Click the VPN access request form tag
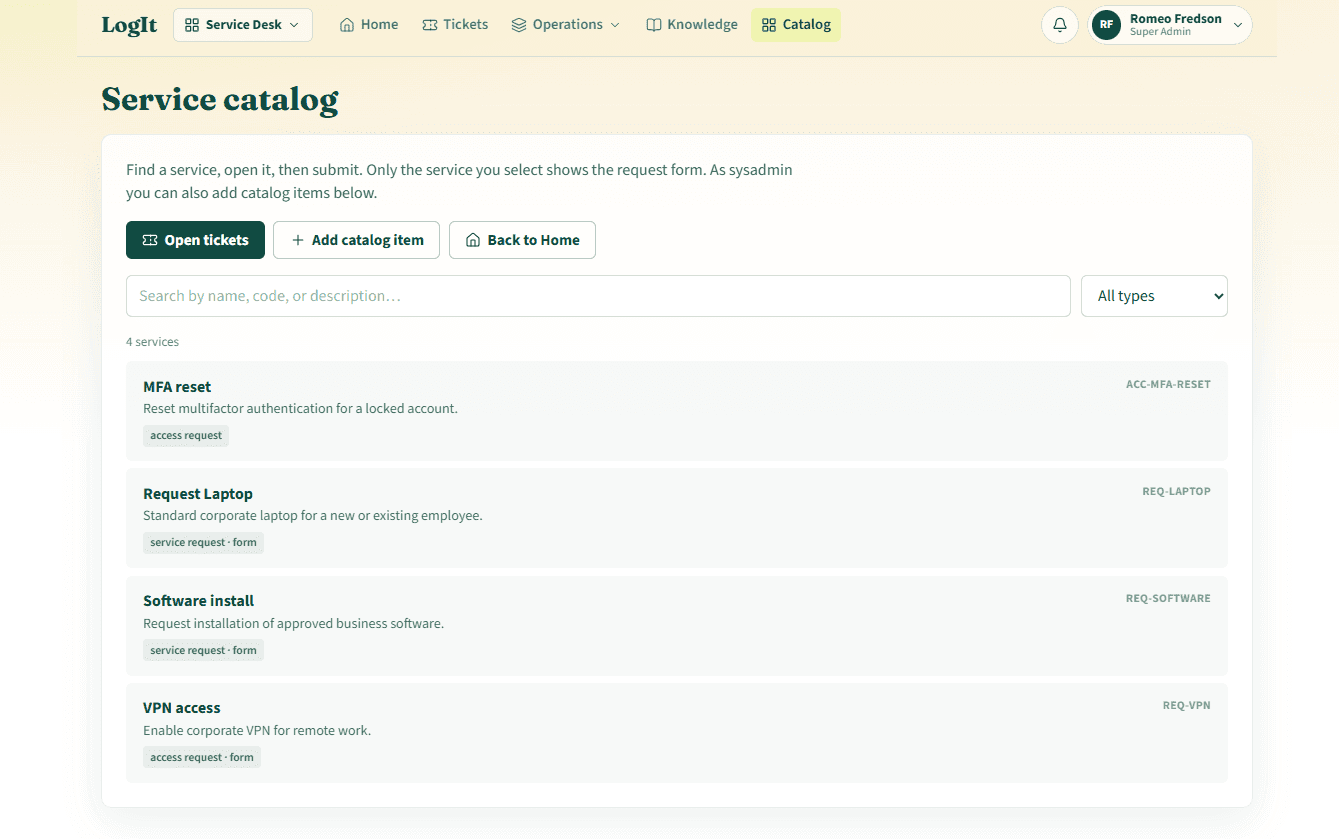Screen dimensions: 1339x839 [202, 757]
